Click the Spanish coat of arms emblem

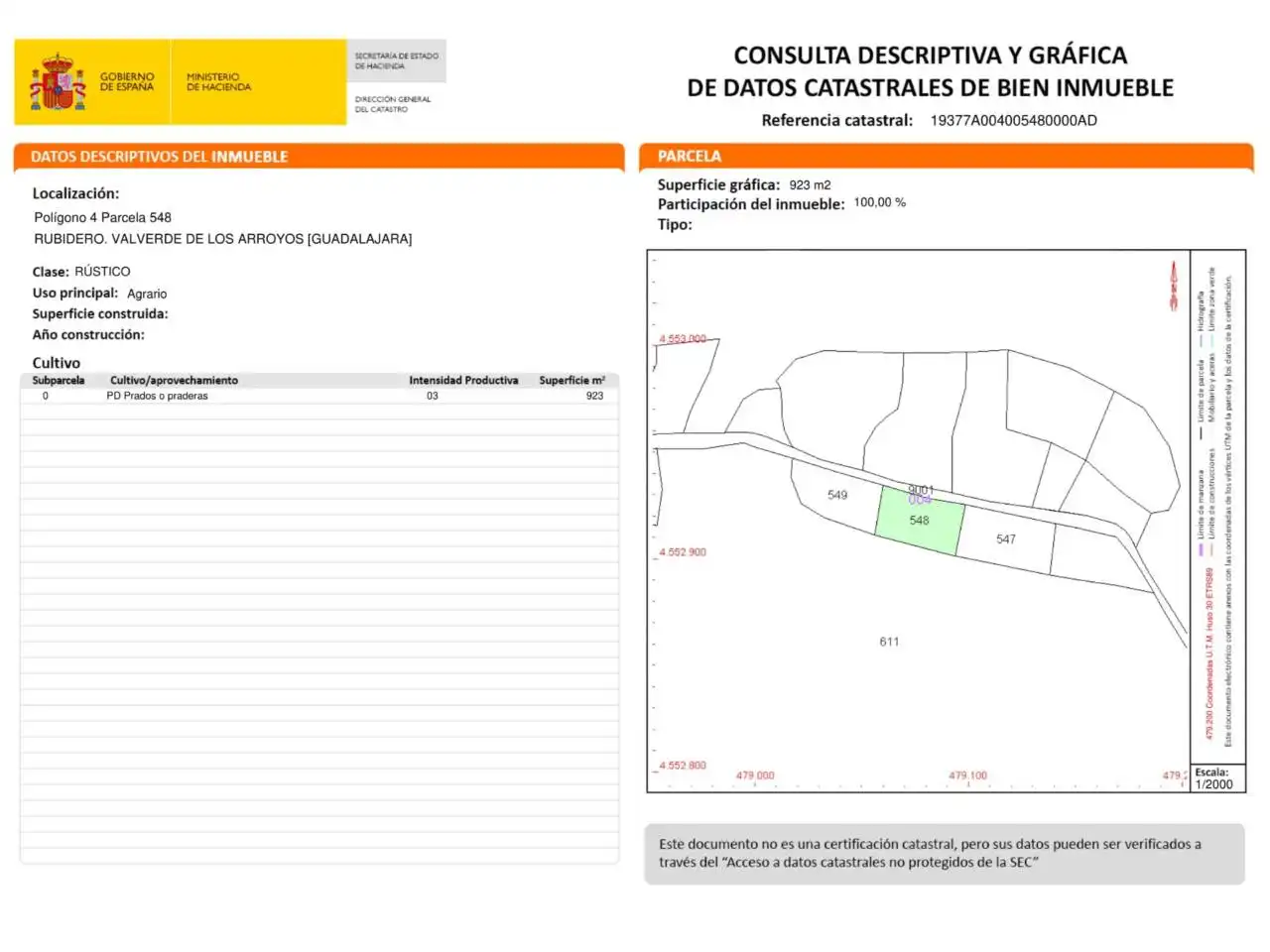pos(58,82)
